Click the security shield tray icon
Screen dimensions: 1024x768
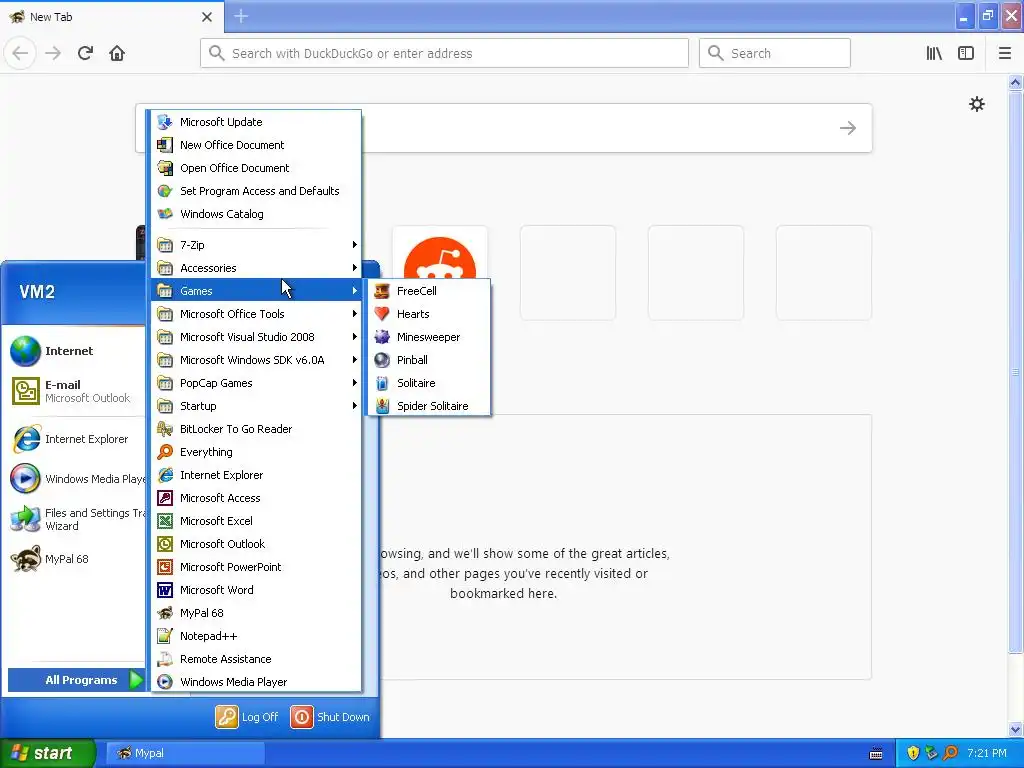(x=913, y=753)
